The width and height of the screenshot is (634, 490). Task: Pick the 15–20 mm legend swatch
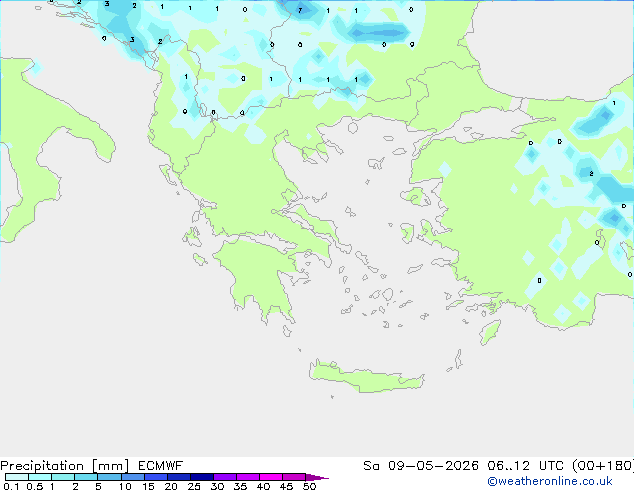[155, 477]
